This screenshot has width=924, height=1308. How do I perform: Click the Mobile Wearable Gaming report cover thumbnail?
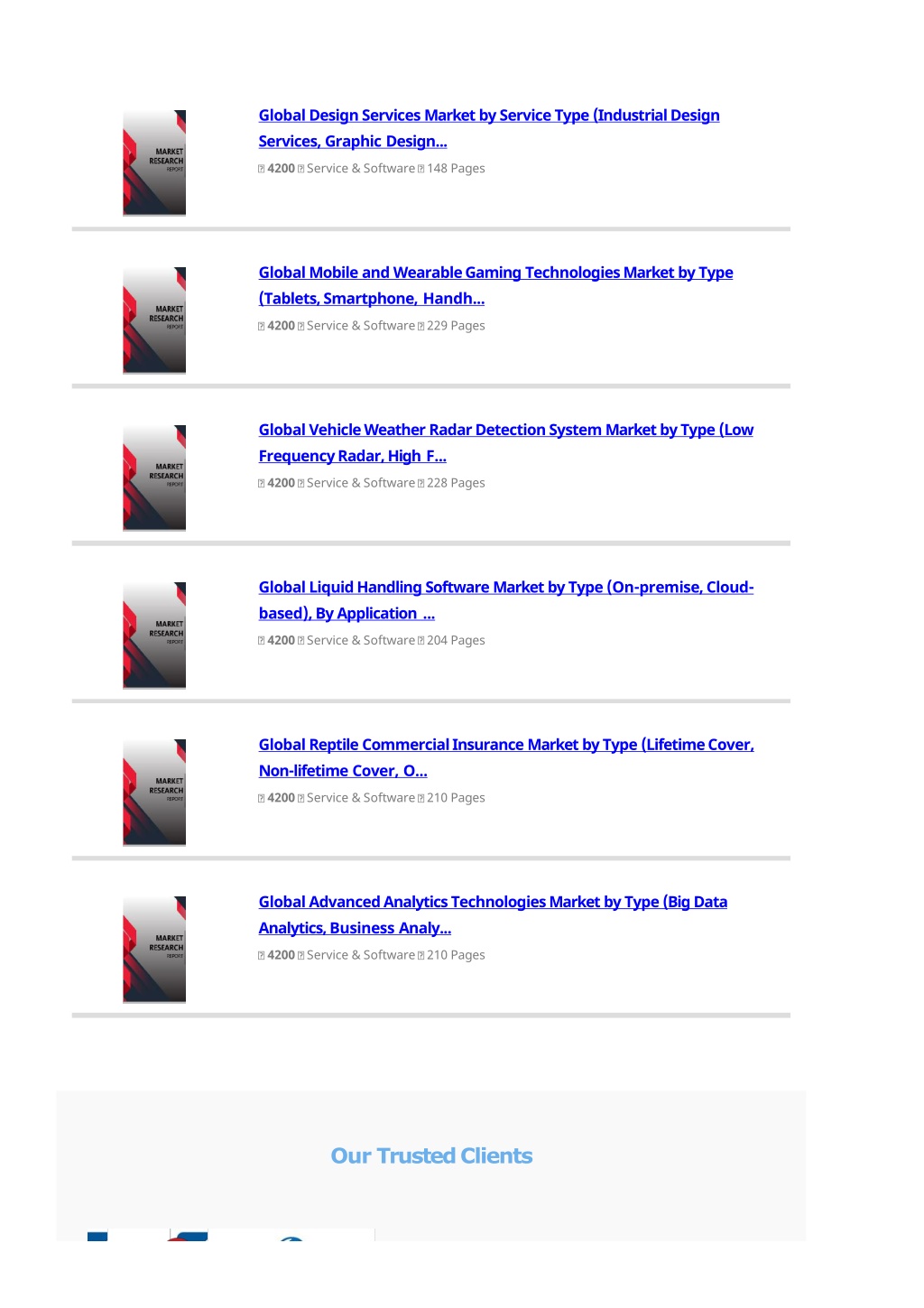tap(154, 320)
